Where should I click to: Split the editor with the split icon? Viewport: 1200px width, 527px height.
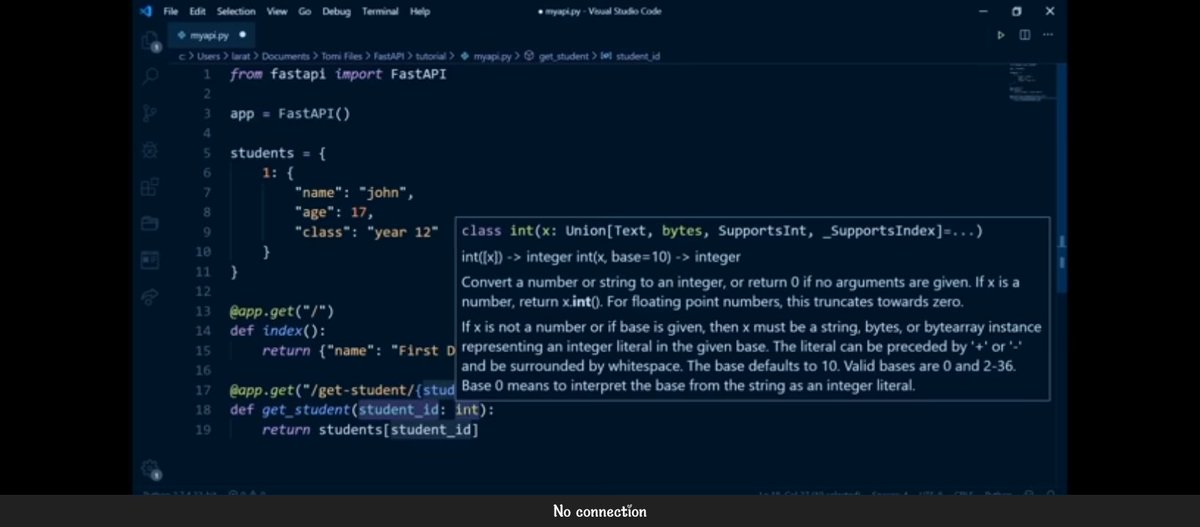(x=1024, y=35)
